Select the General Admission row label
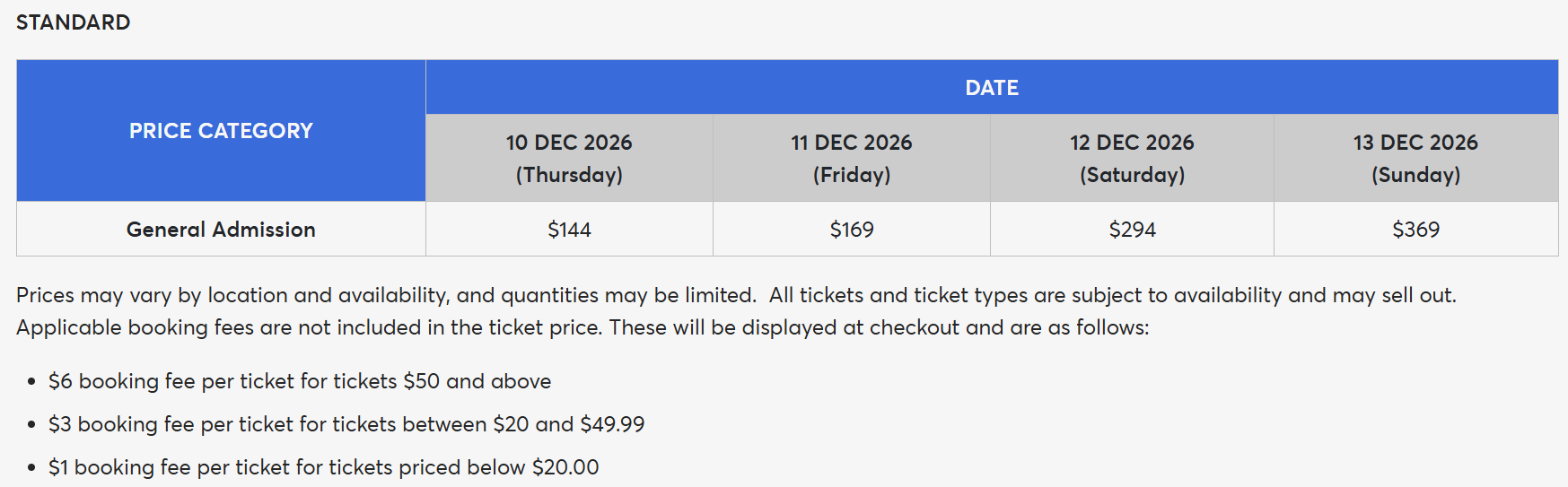The width and height of the screenshot is (1568, 487). [221, 230]
